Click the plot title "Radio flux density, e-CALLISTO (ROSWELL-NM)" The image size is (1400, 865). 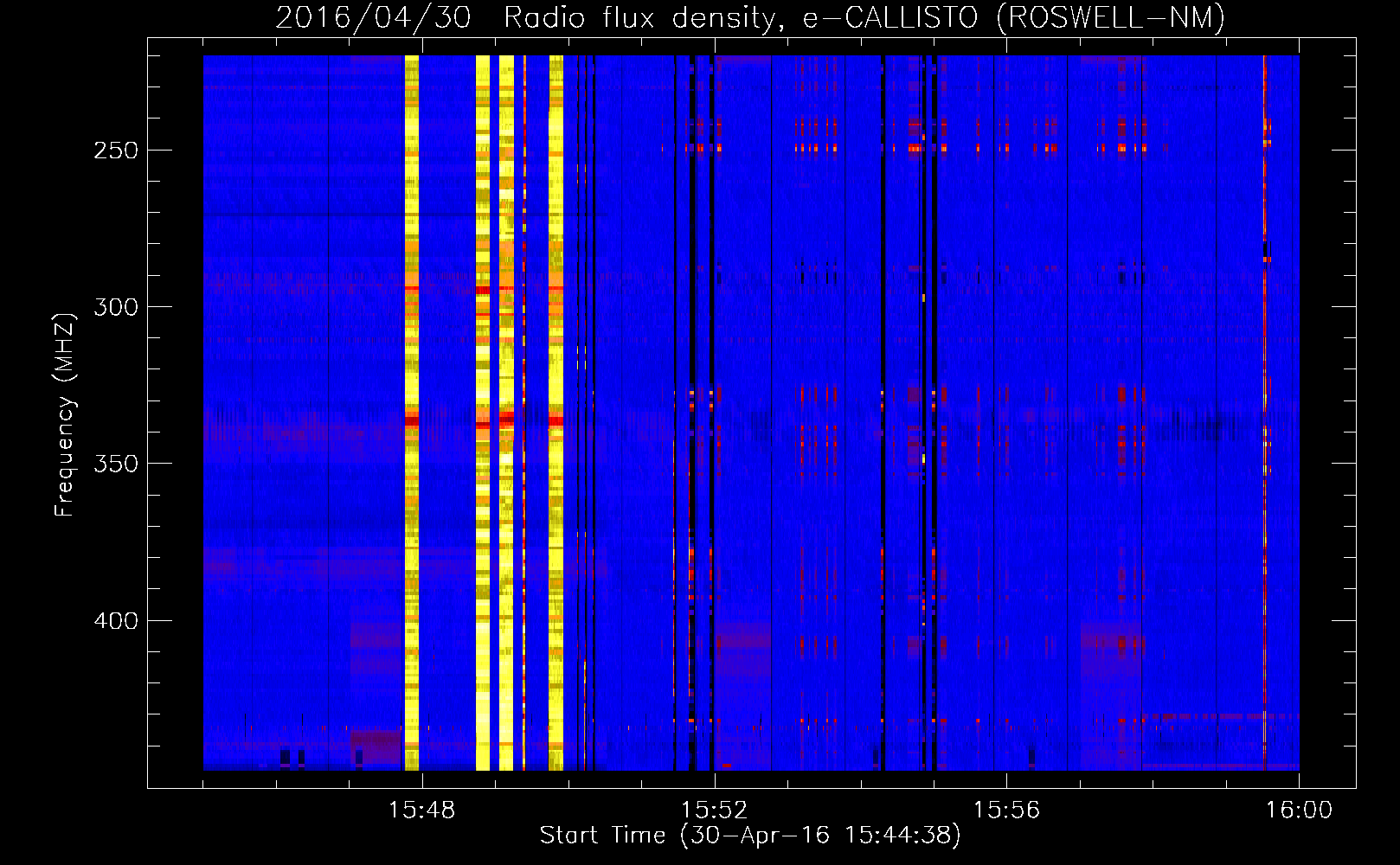[x=864, y=17]
